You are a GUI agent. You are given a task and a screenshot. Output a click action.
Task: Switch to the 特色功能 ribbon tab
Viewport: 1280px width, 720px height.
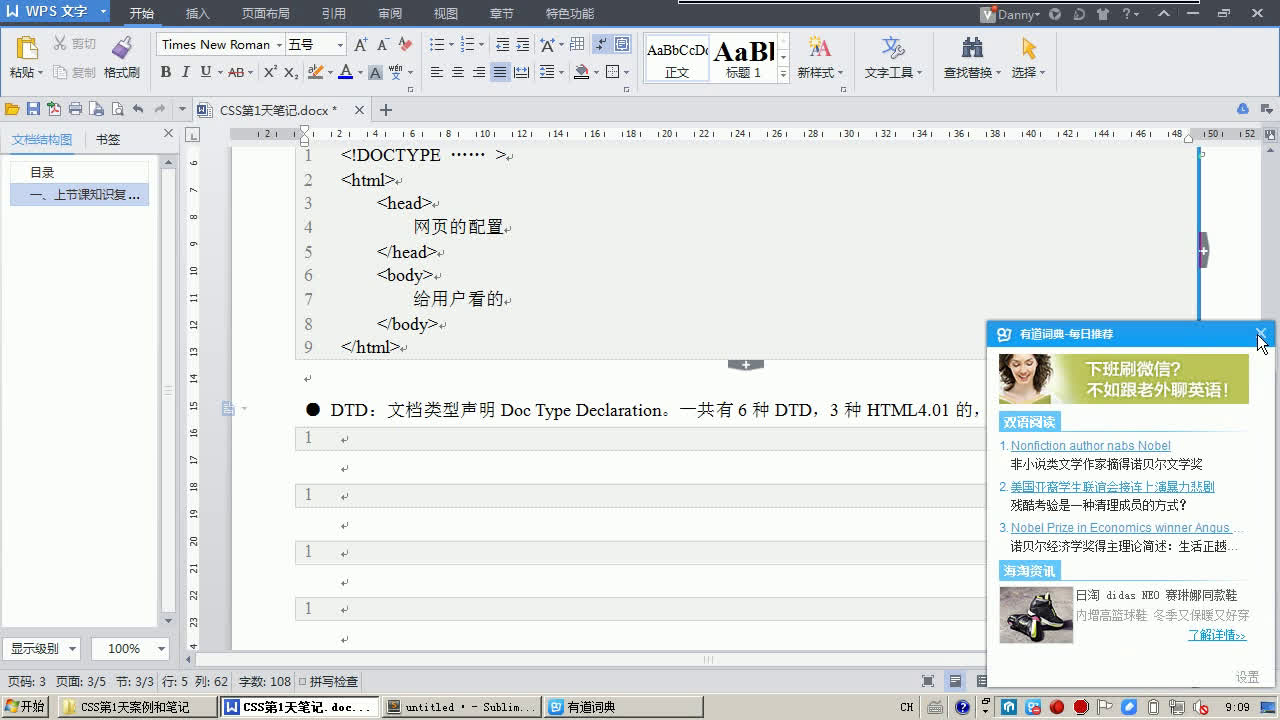coord(570,14)
